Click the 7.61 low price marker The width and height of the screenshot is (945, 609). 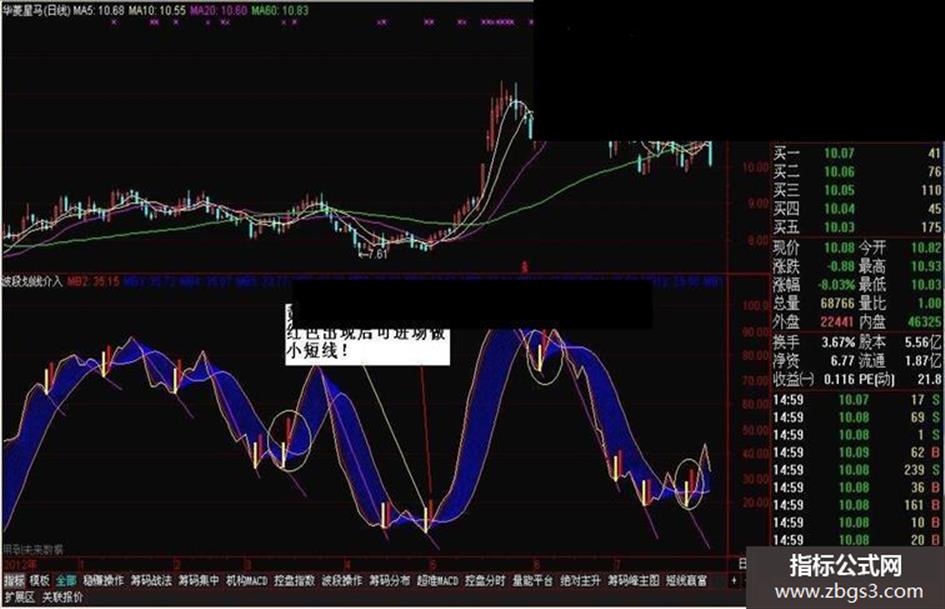373,254
